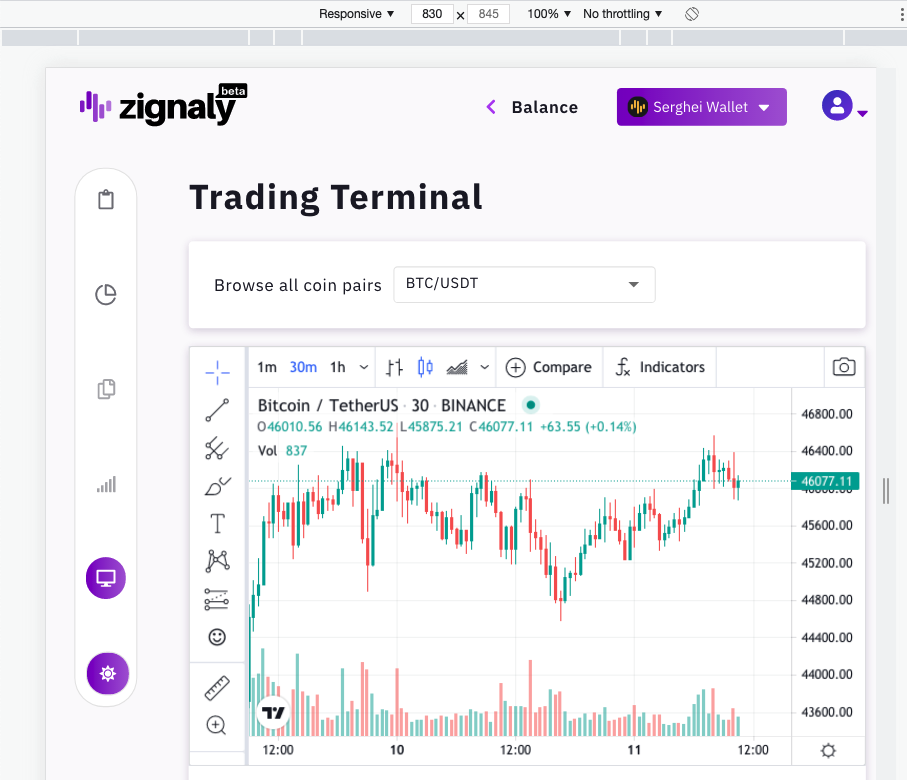Toggle the area chart style
The height and width of the screenshot is (780, 907).
coord(456,367)
